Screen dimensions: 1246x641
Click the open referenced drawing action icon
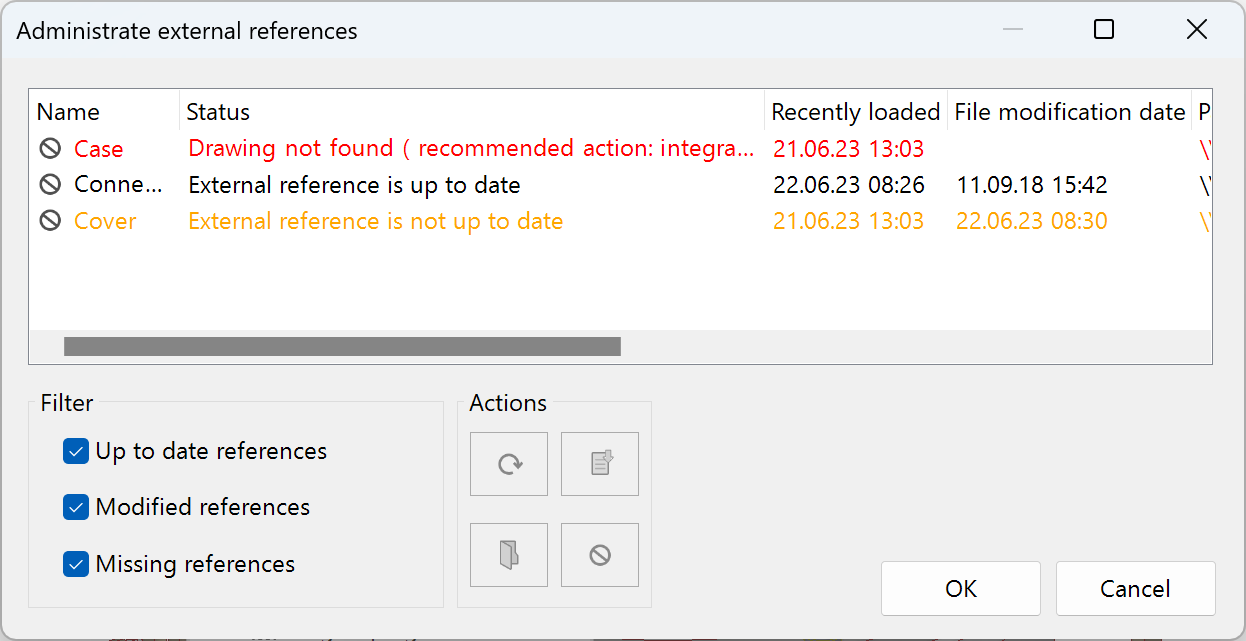(x=509, y=554)
